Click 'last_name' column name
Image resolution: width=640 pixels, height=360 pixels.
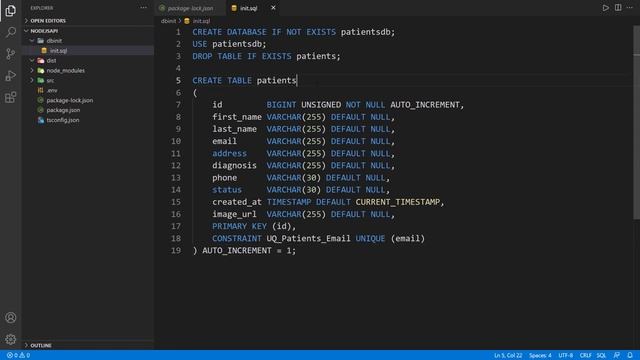click(x=234, y=129)
